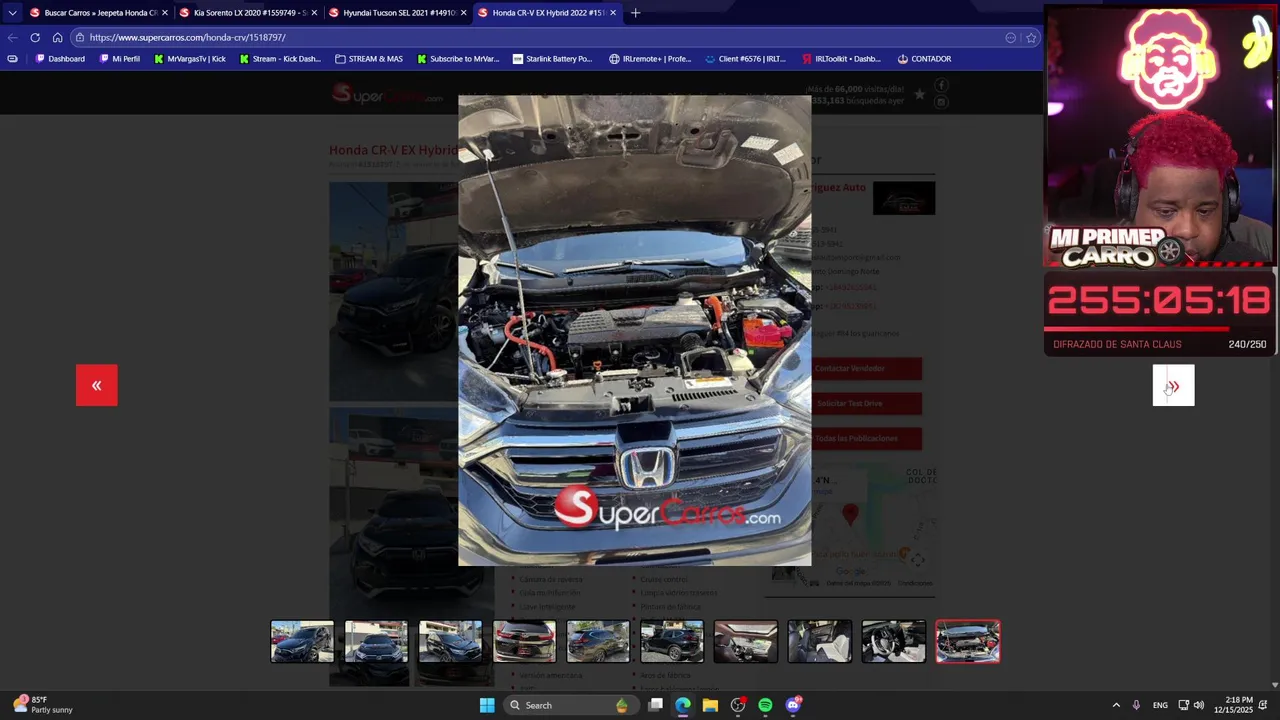Image resolution: width=1280 pixels, height=720 pixels.
Task: Open volume control tray icon
Action: click(x=1199, y=705)
